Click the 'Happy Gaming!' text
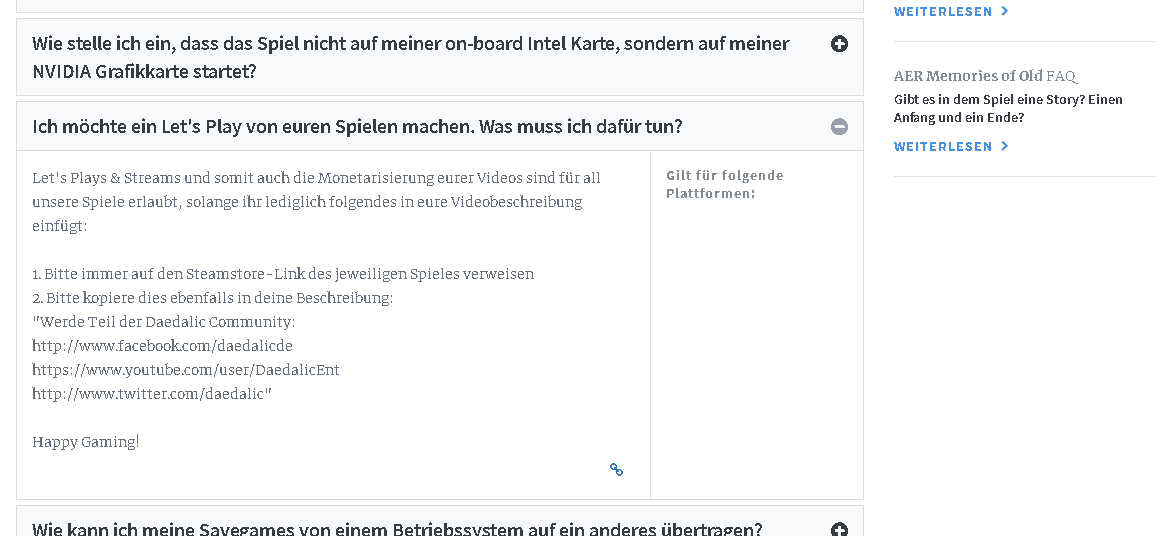Viewport: 1169px width, 536px height. click(x=86, y=442)
